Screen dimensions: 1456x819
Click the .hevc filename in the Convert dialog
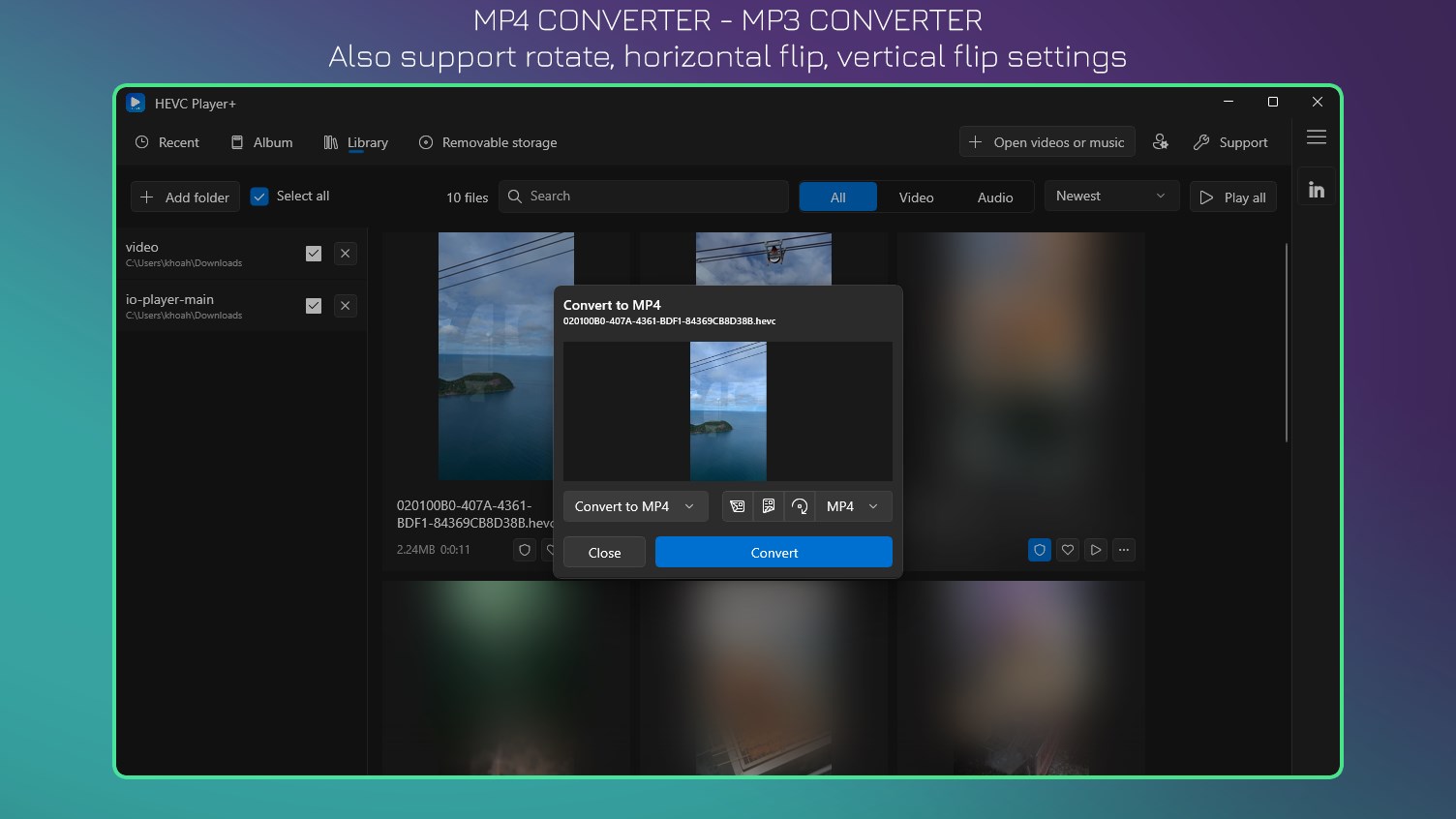[x=670, y=321]
